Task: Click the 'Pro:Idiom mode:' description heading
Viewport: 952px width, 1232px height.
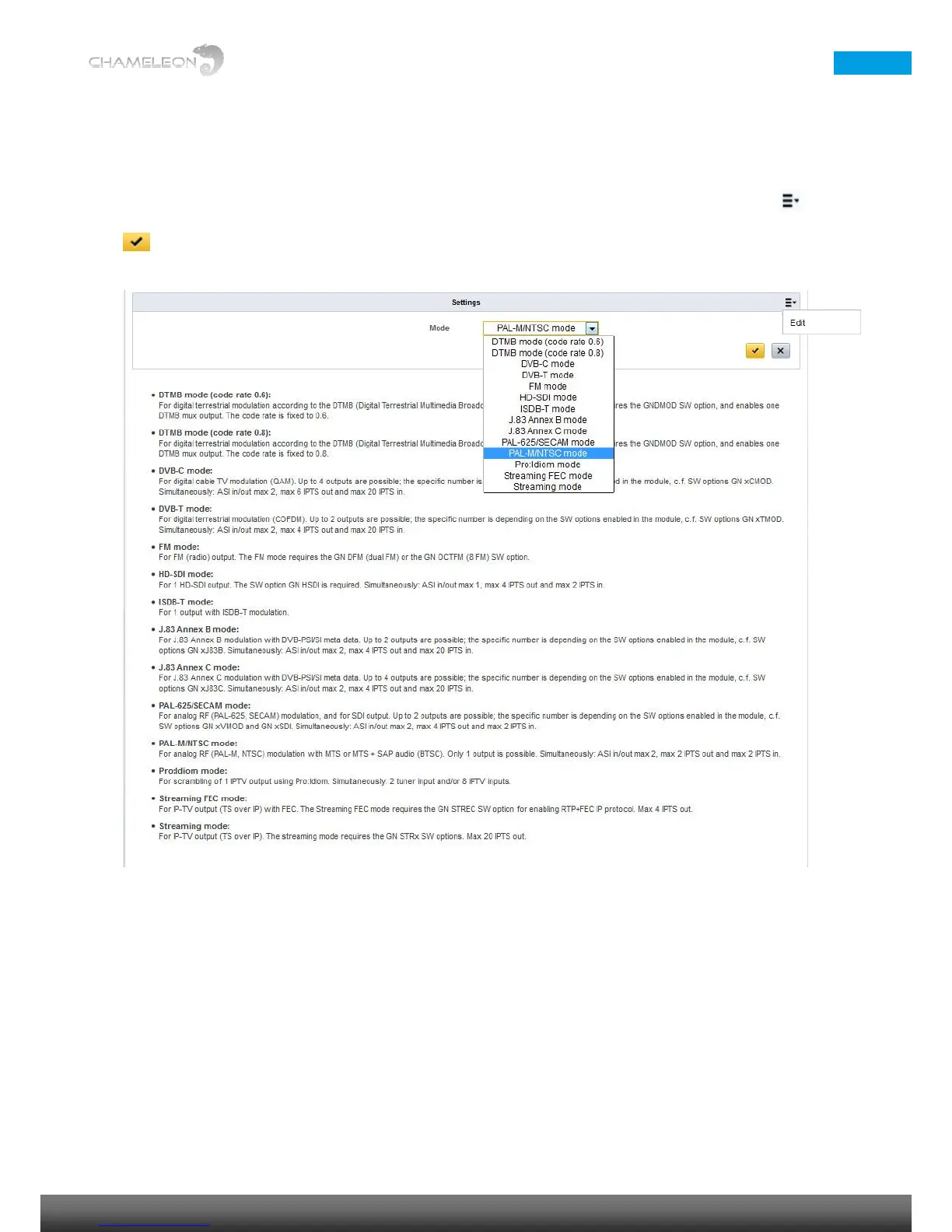Action: point(193,771)
